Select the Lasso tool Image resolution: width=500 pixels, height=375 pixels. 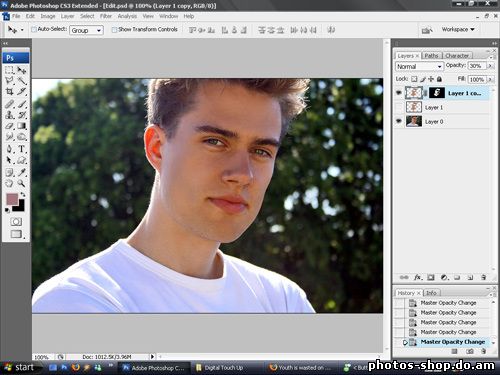click(9, 80)
